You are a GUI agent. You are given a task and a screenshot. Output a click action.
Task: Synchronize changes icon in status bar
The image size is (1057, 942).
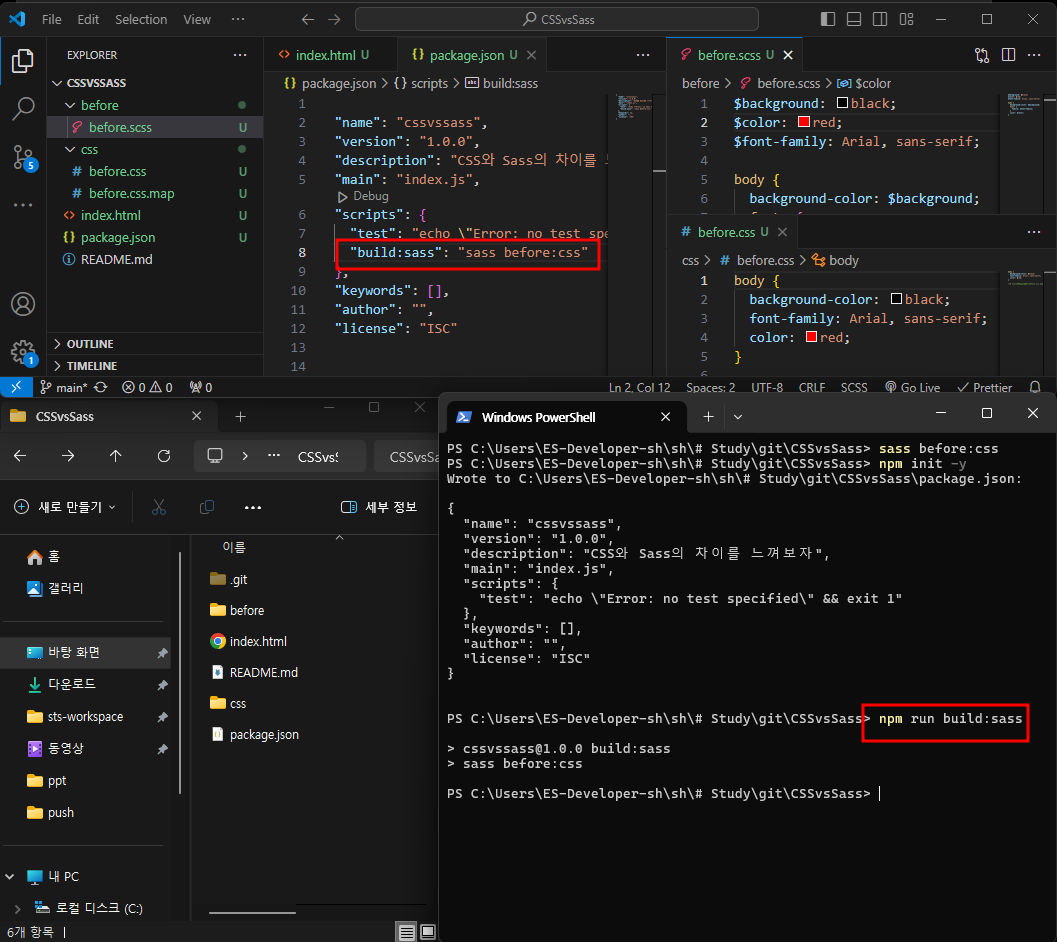point(101,387)
